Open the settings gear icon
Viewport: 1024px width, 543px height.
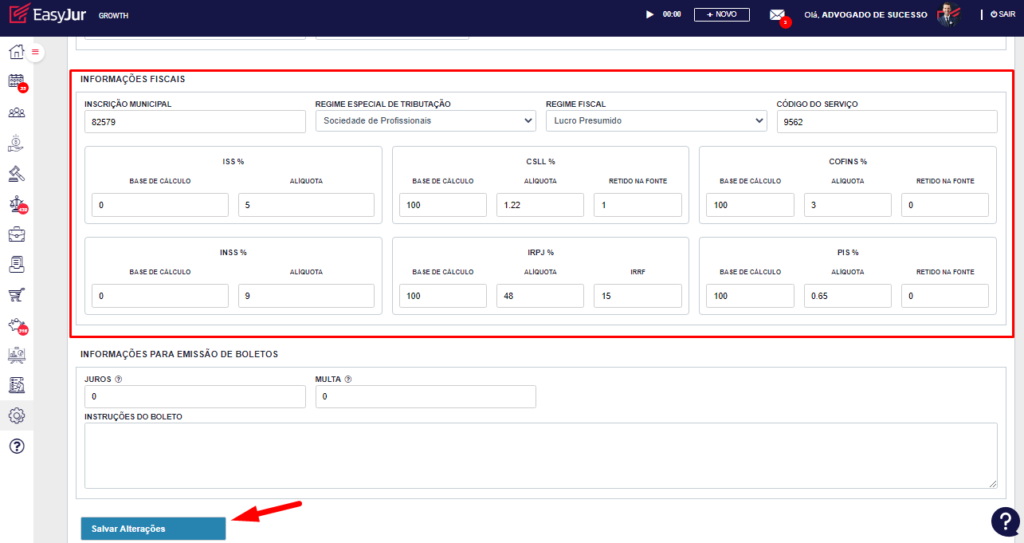pyautogui.click(x=16, y=416)
